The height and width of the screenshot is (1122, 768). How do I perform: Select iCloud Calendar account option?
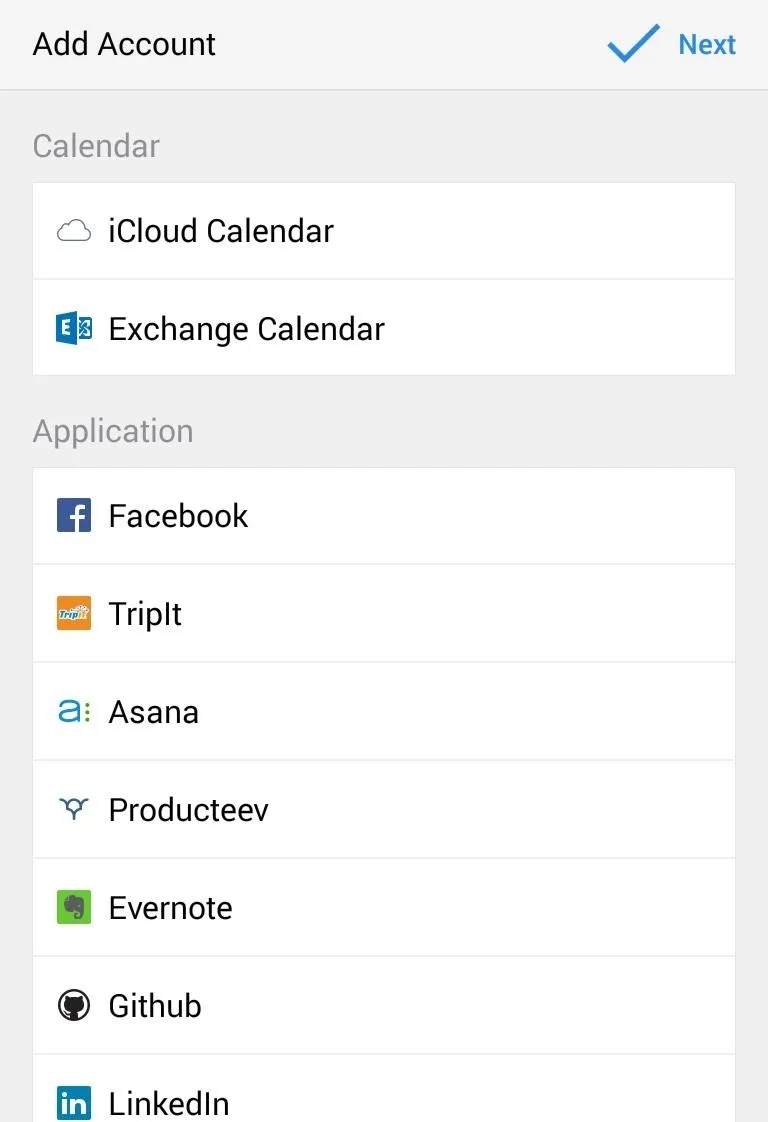384,231
